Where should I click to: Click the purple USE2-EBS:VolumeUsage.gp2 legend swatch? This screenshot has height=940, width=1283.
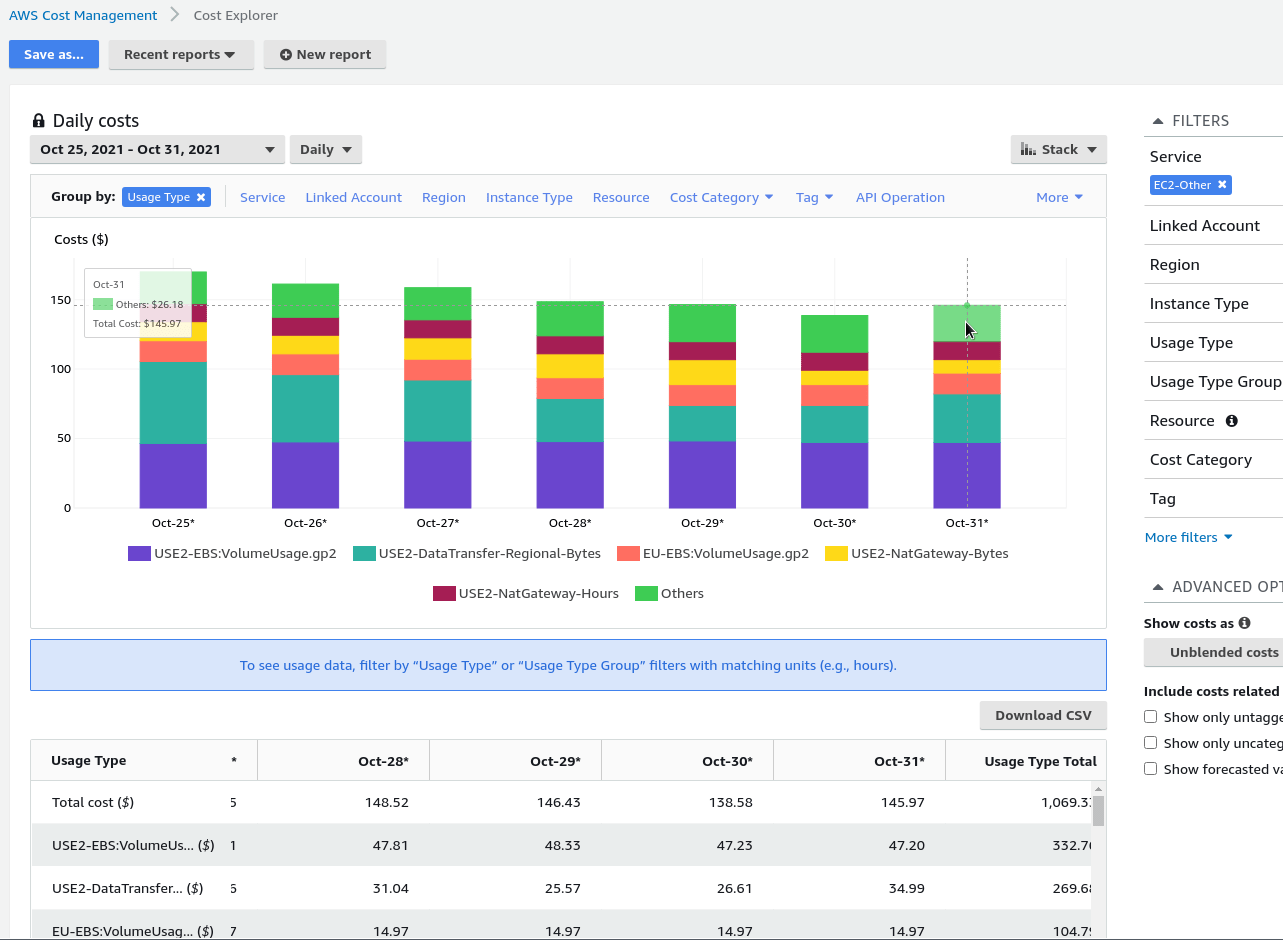(138, 553)
